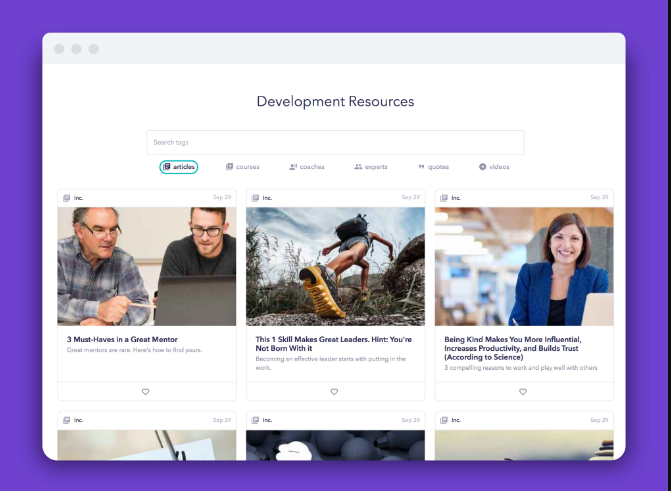Switch to the courses tab
The image size is (671, 491).
(x=242, y=167)
